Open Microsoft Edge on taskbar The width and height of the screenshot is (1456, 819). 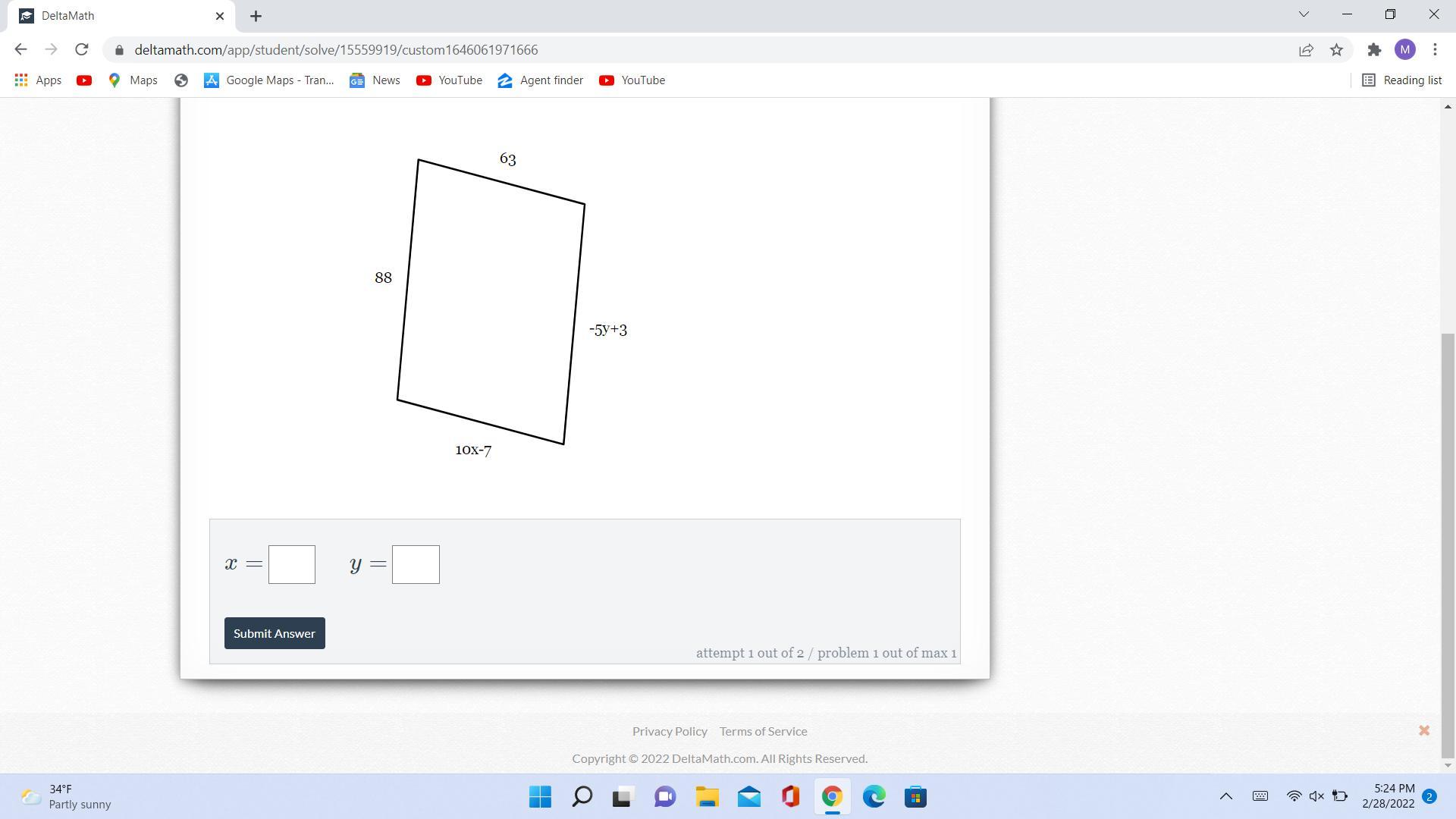(874, 797)
